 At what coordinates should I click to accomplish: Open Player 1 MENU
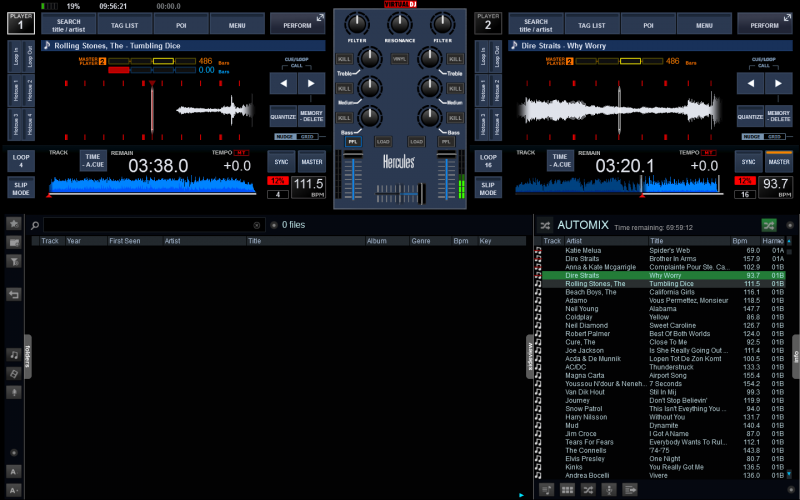237,24
